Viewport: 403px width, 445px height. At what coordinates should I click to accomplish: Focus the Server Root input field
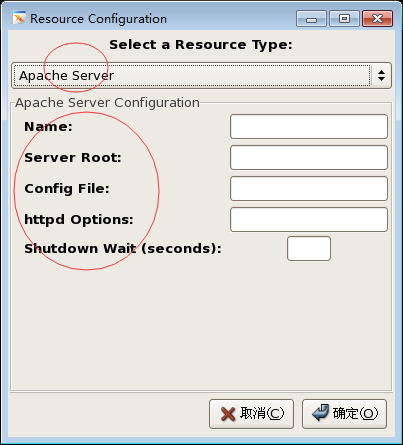tap(309, 158)
